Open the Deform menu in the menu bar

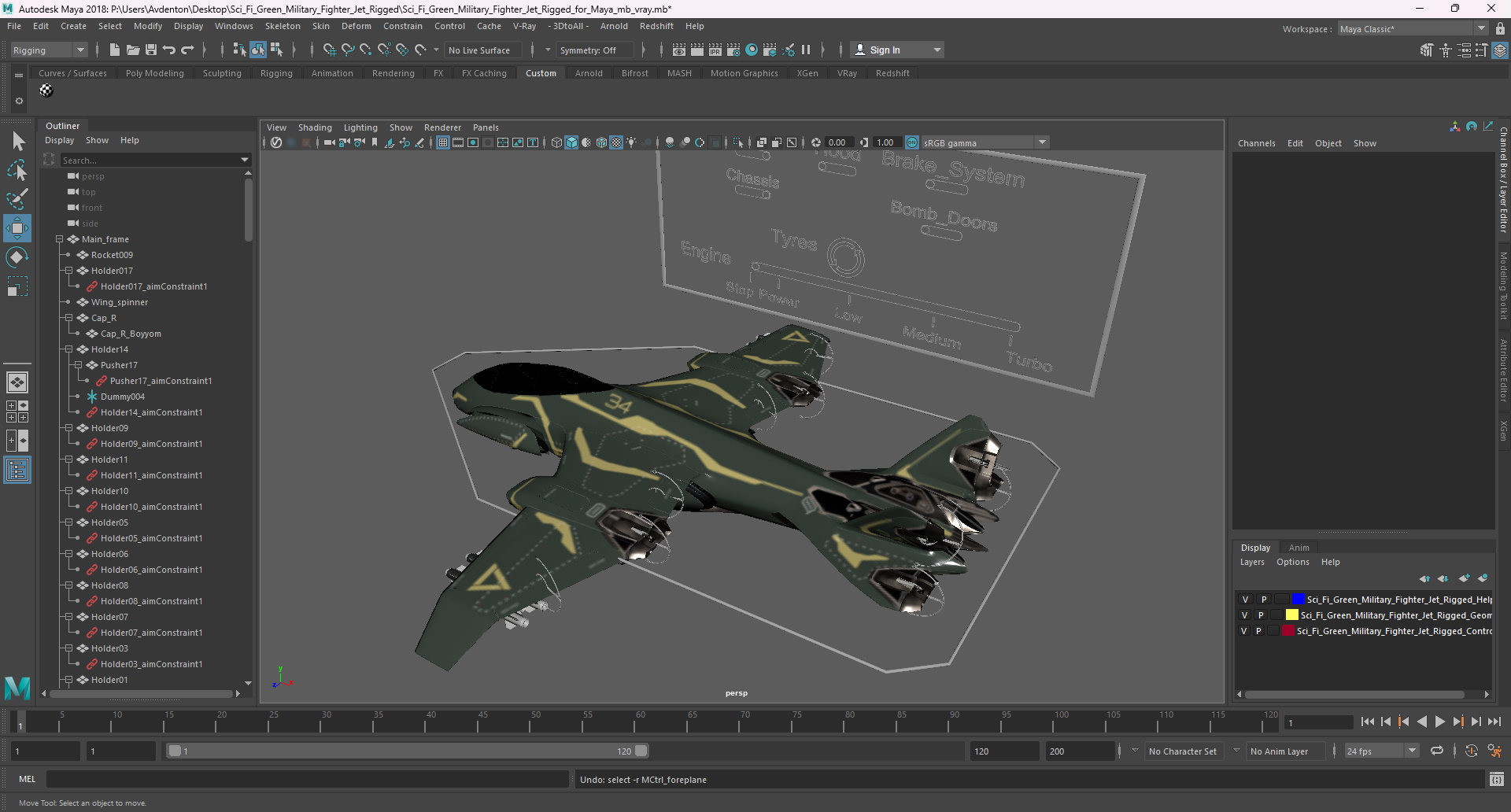click(356, 26)
